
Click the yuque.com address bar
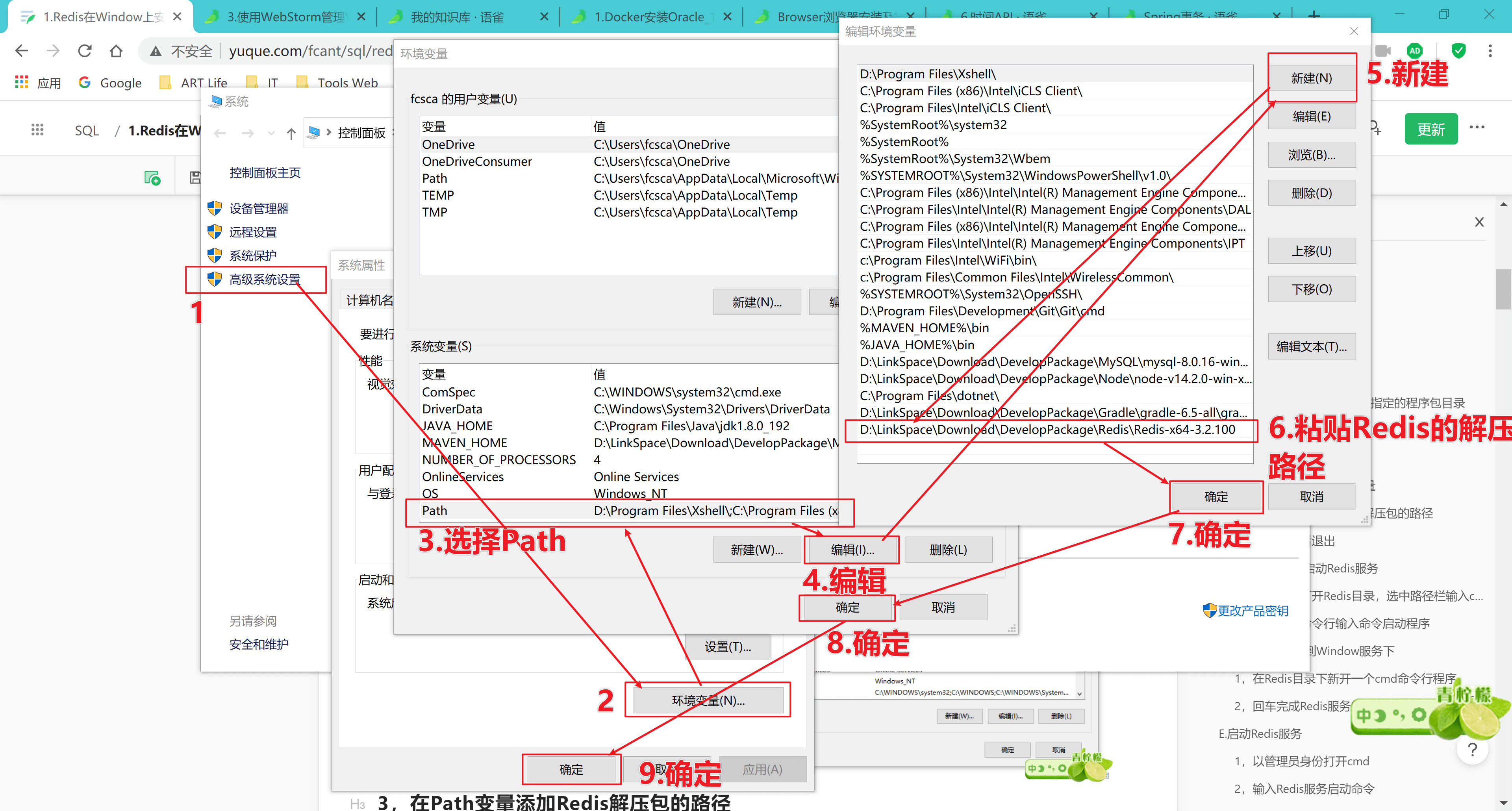coord(305,51)
